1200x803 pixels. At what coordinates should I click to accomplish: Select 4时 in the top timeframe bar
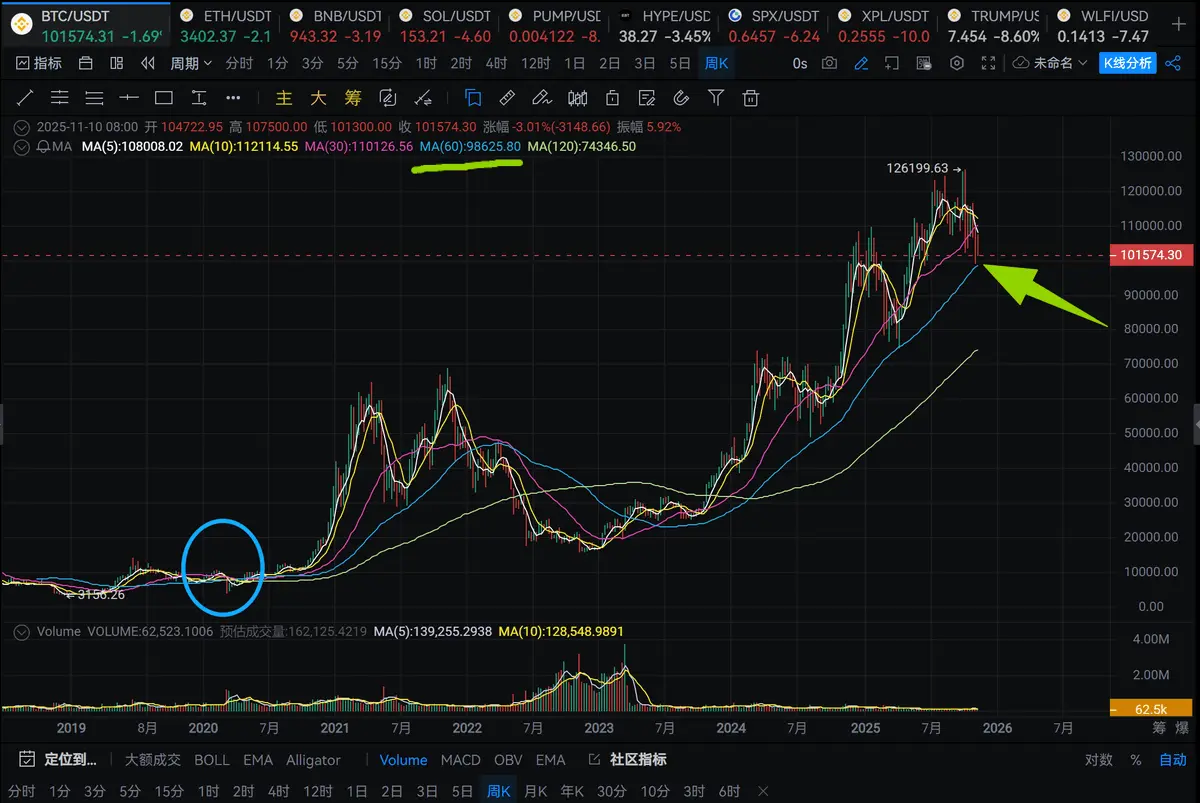(x=496, y=63)
